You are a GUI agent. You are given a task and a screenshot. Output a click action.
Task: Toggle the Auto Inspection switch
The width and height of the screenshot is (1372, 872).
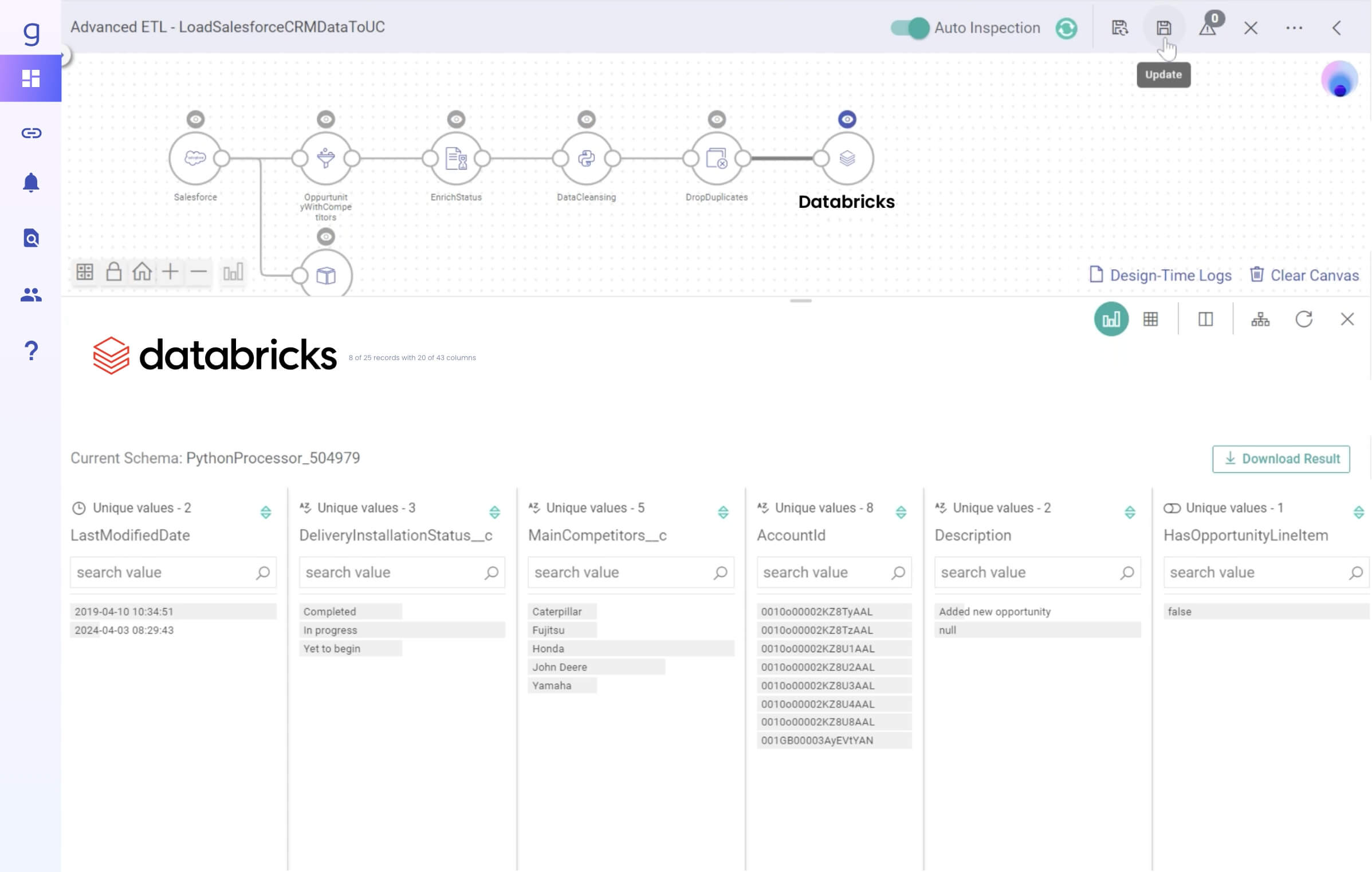click(910, 27)
